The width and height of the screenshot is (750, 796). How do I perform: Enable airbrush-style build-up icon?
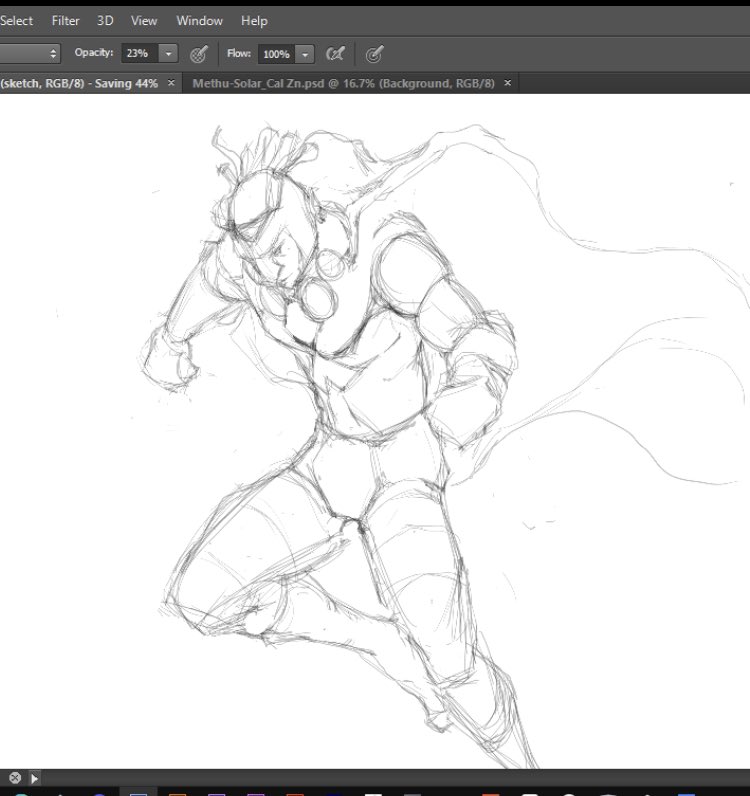tap(335, 53)
